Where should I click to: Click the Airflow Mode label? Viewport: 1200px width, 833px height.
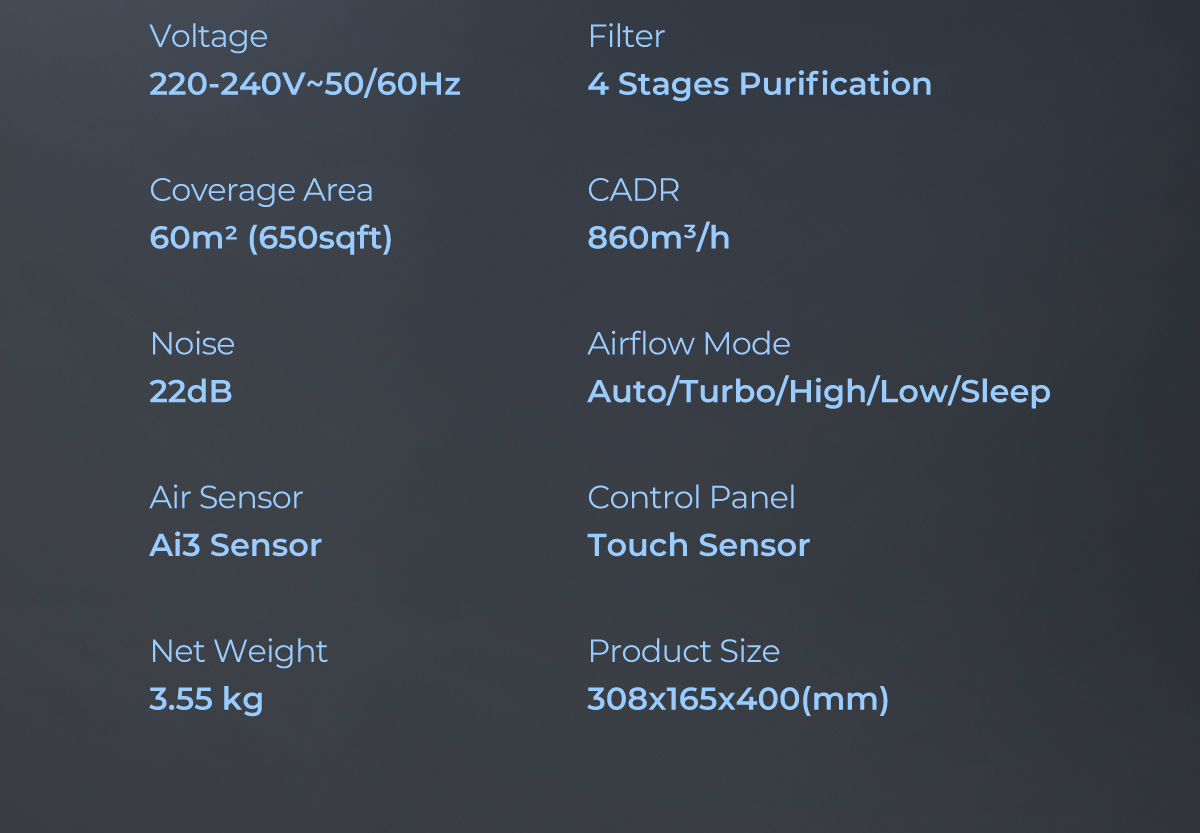(689, 344)
